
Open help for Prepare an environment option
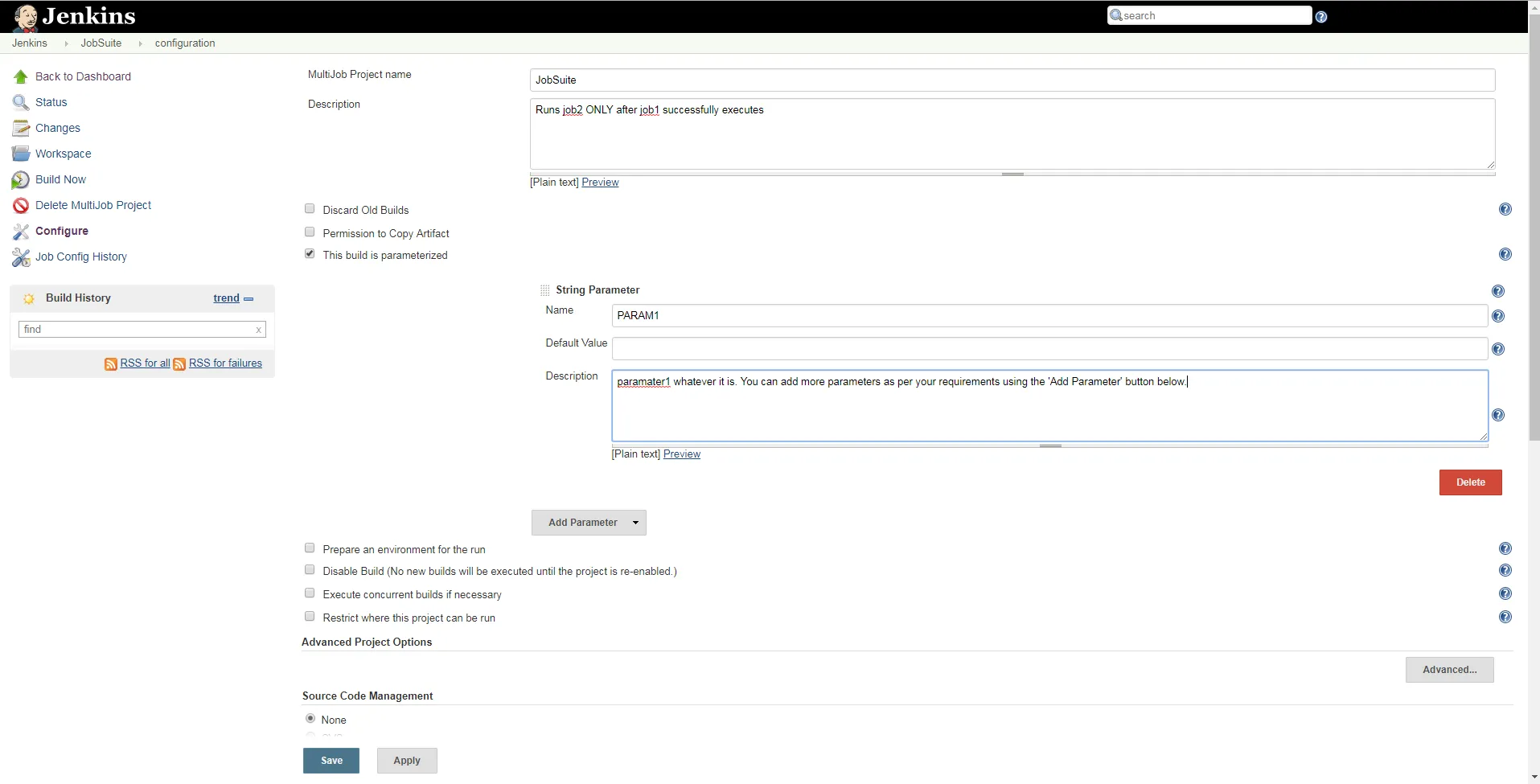pos(1505,548)
